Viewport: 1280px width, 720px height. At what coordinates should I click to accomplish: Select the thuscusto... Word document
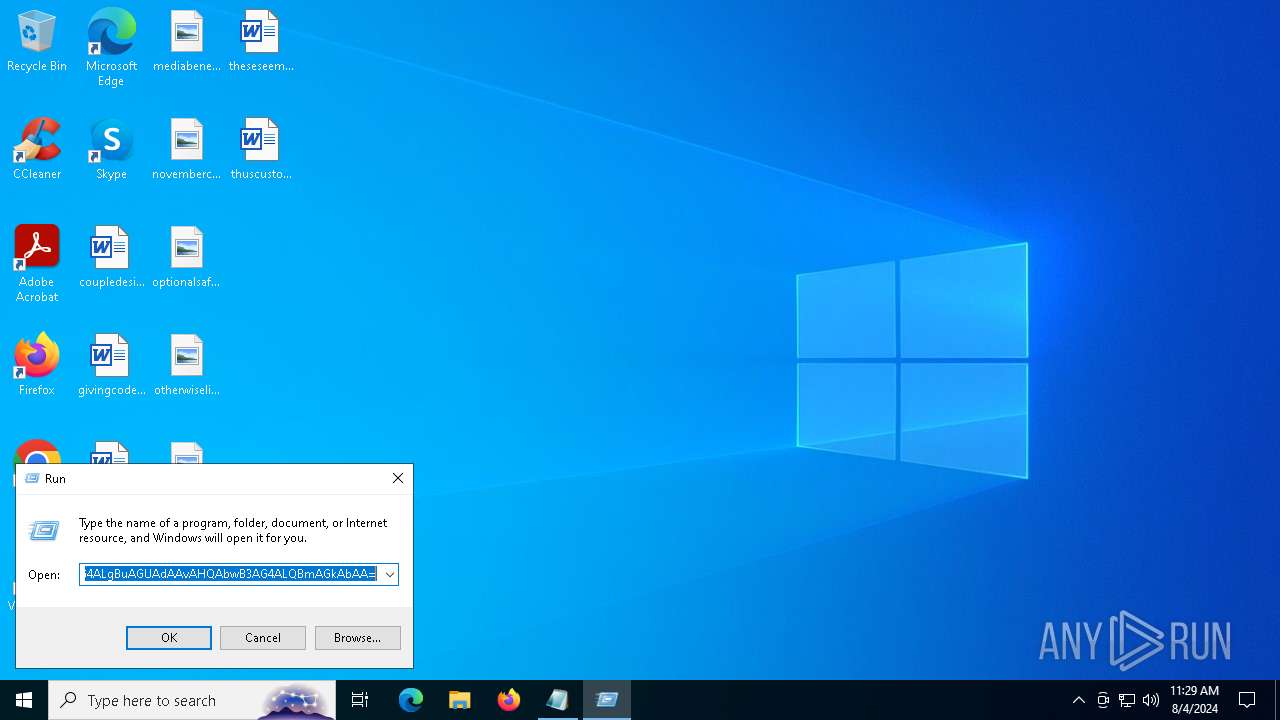[261, 150]
